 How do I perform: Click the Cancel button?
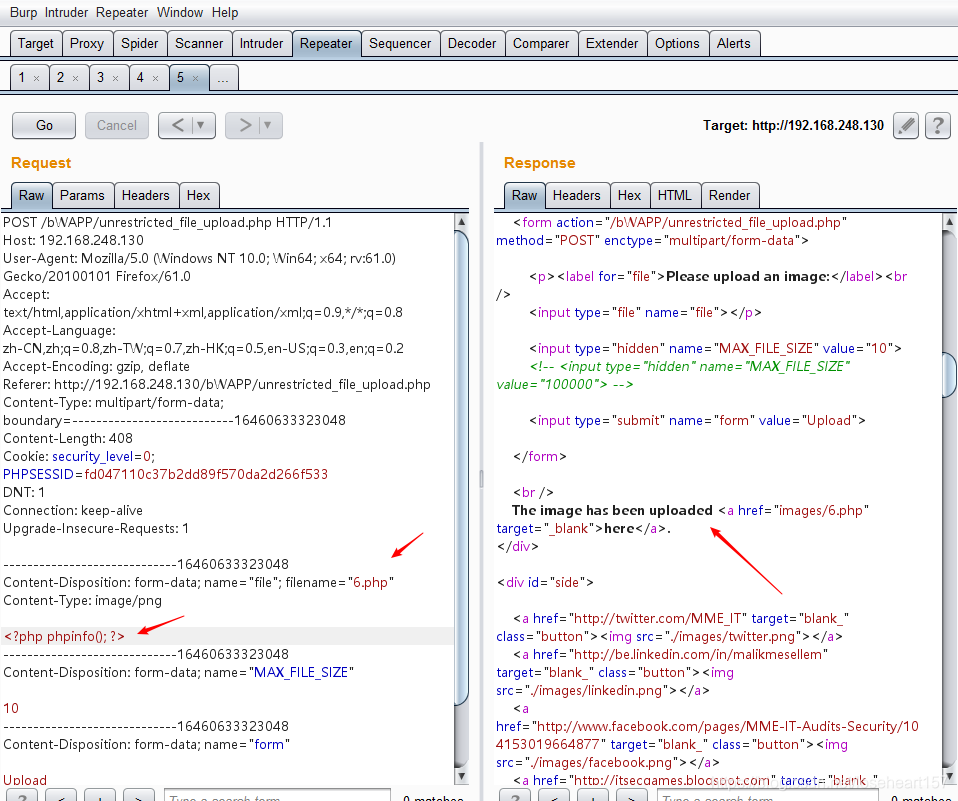click(x=117, y=125)
